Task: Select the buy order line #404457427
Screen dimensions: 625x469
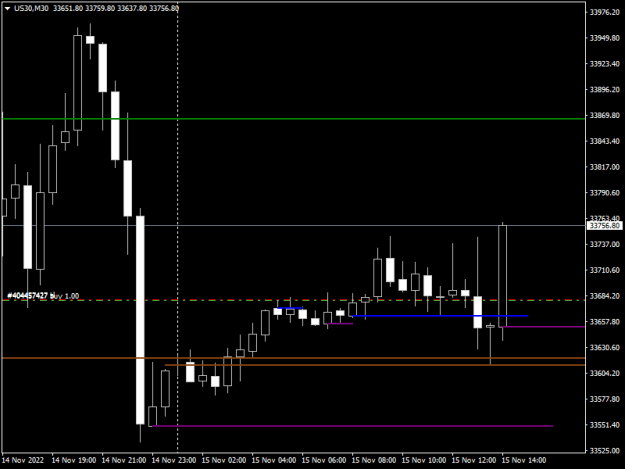Action: click(x=294, y=300)
